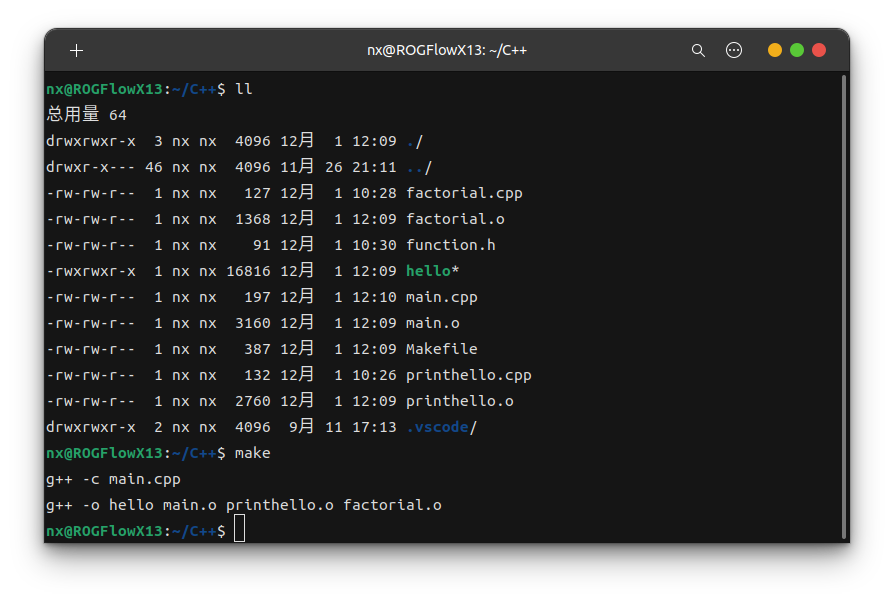Viewport: 894px width, 603px height.
Task: Click the ../ parent directory entry
Action: point(419,167)
